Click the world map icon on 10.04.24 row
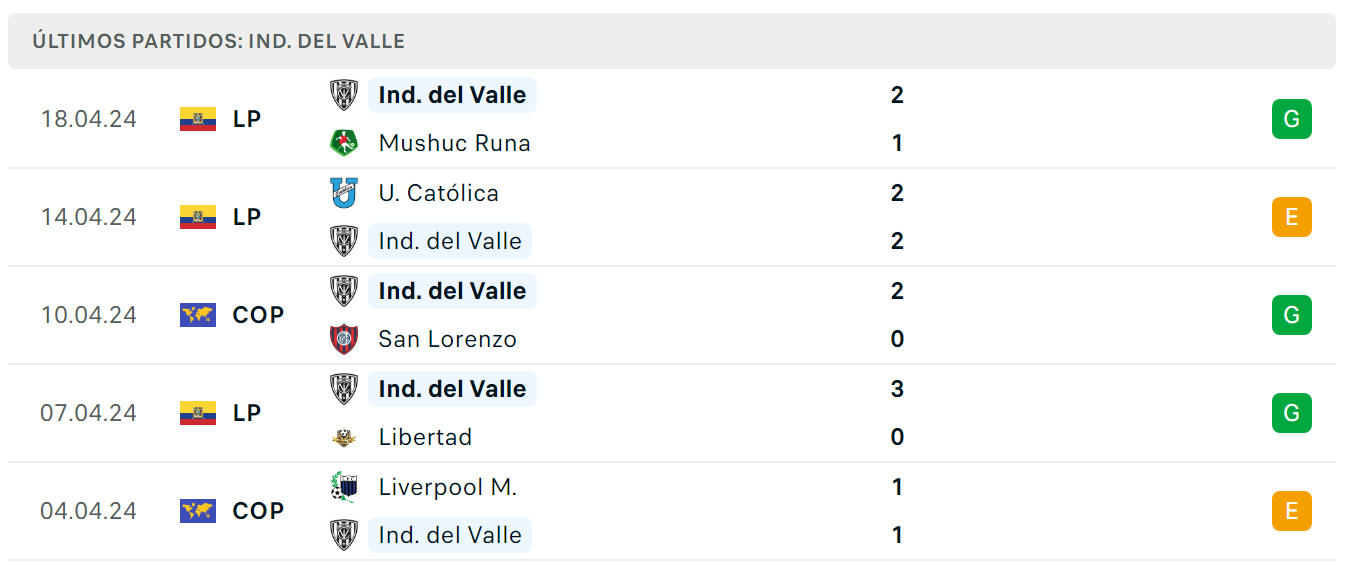 198,315
